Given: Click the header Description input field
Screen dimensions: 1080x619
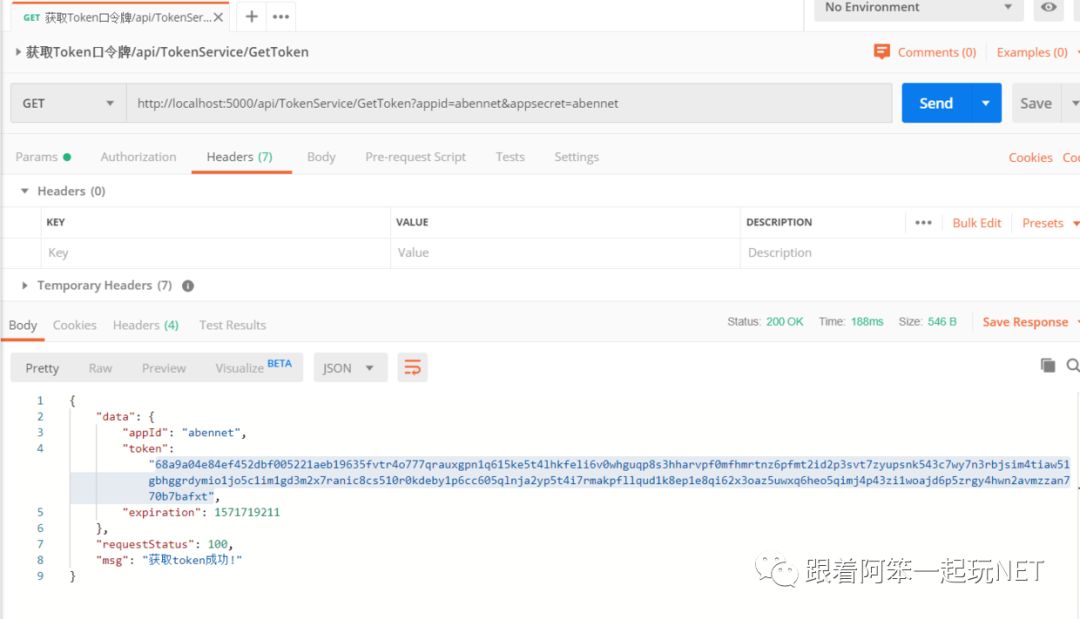Looking at the screenshot, I should point(909,253).
